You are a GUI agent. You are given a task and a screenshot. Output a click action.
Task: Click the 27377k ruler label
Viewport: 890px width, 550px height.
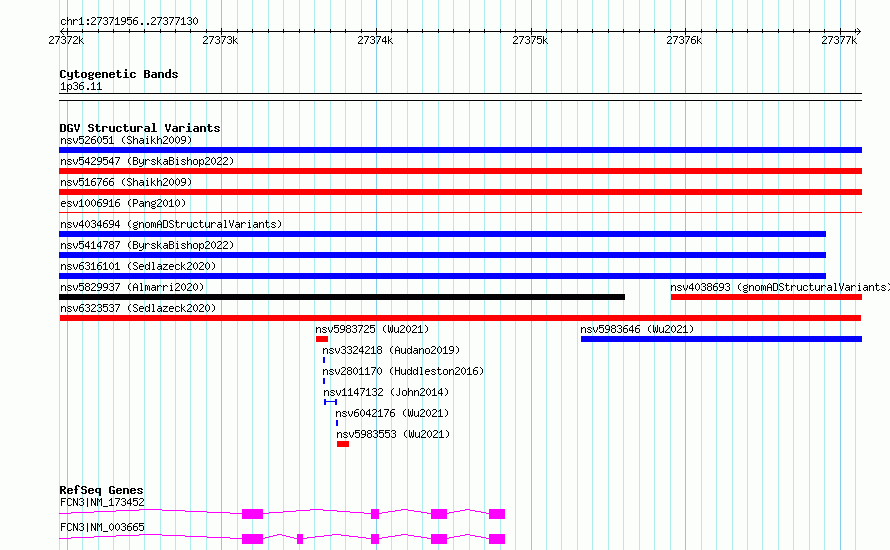click(839, 40)
